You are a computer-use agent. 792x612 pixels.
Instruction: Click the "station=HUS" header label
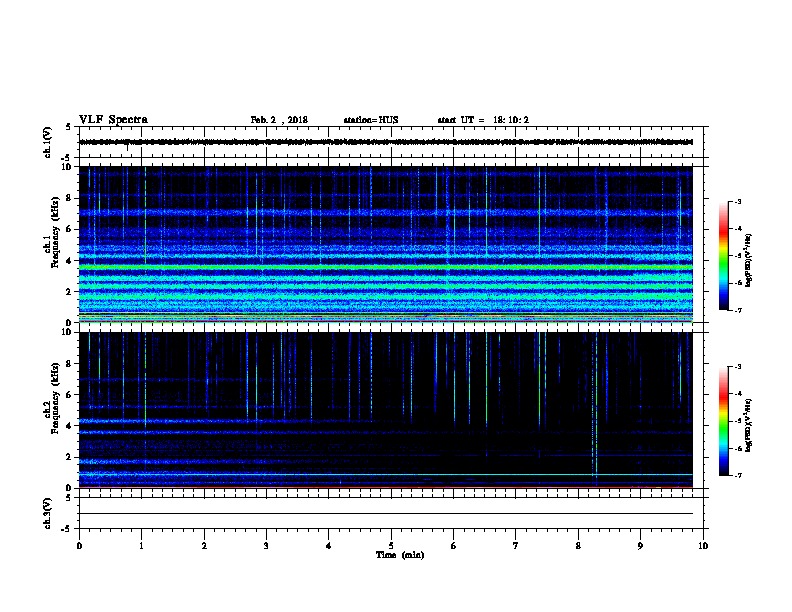371,120
